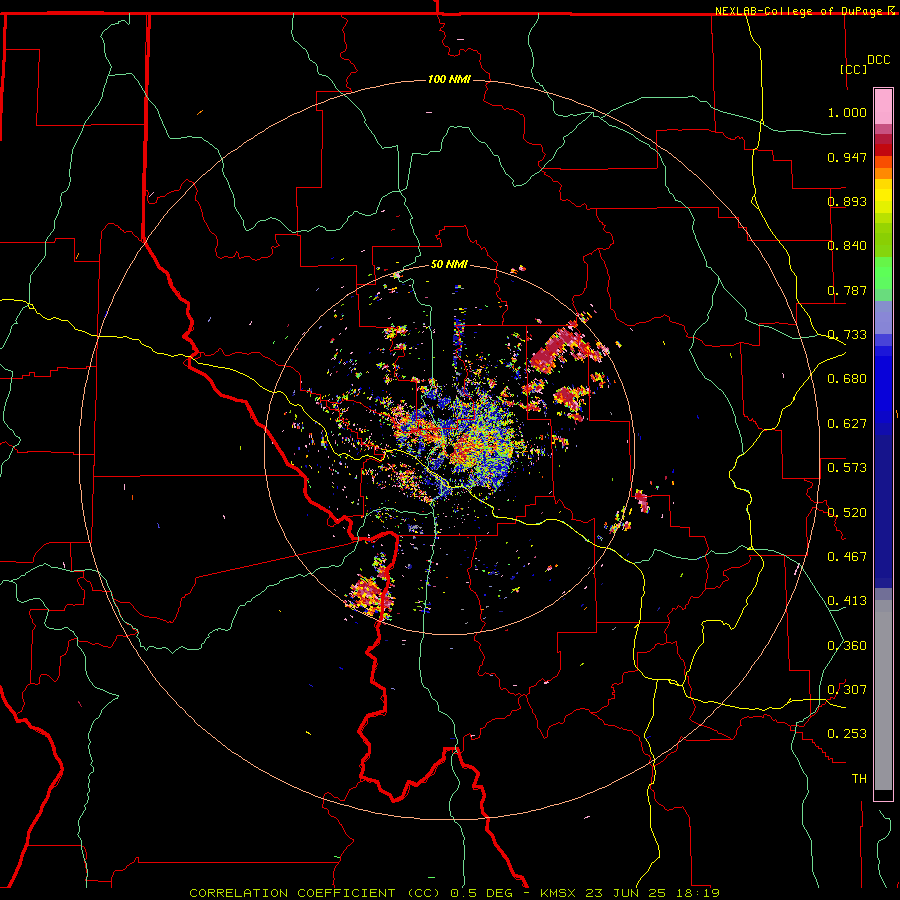Select the 1.000 value on the scale
This screenshot has width=900, height=900.
coord(847,112)
